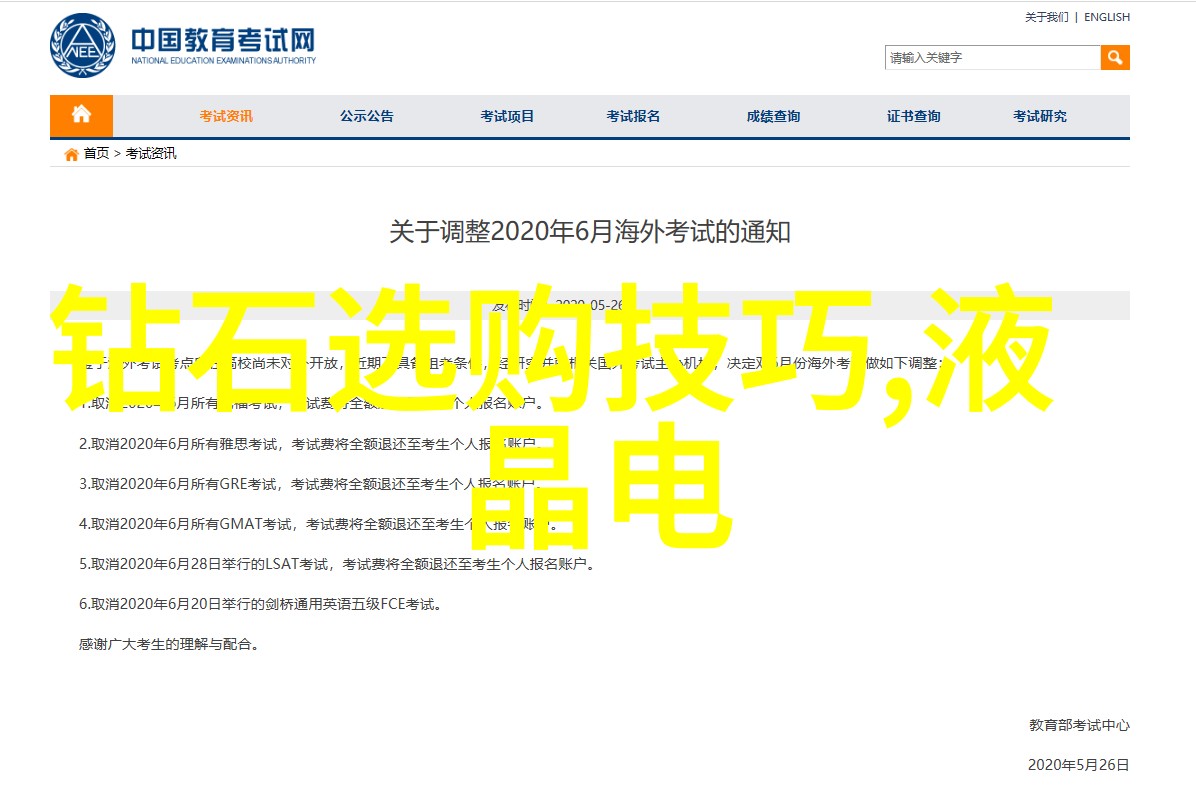Select the signature 教育部考试中心
The height and width of the screenshot is (800, 1196).
click(x=1079, y=725)
